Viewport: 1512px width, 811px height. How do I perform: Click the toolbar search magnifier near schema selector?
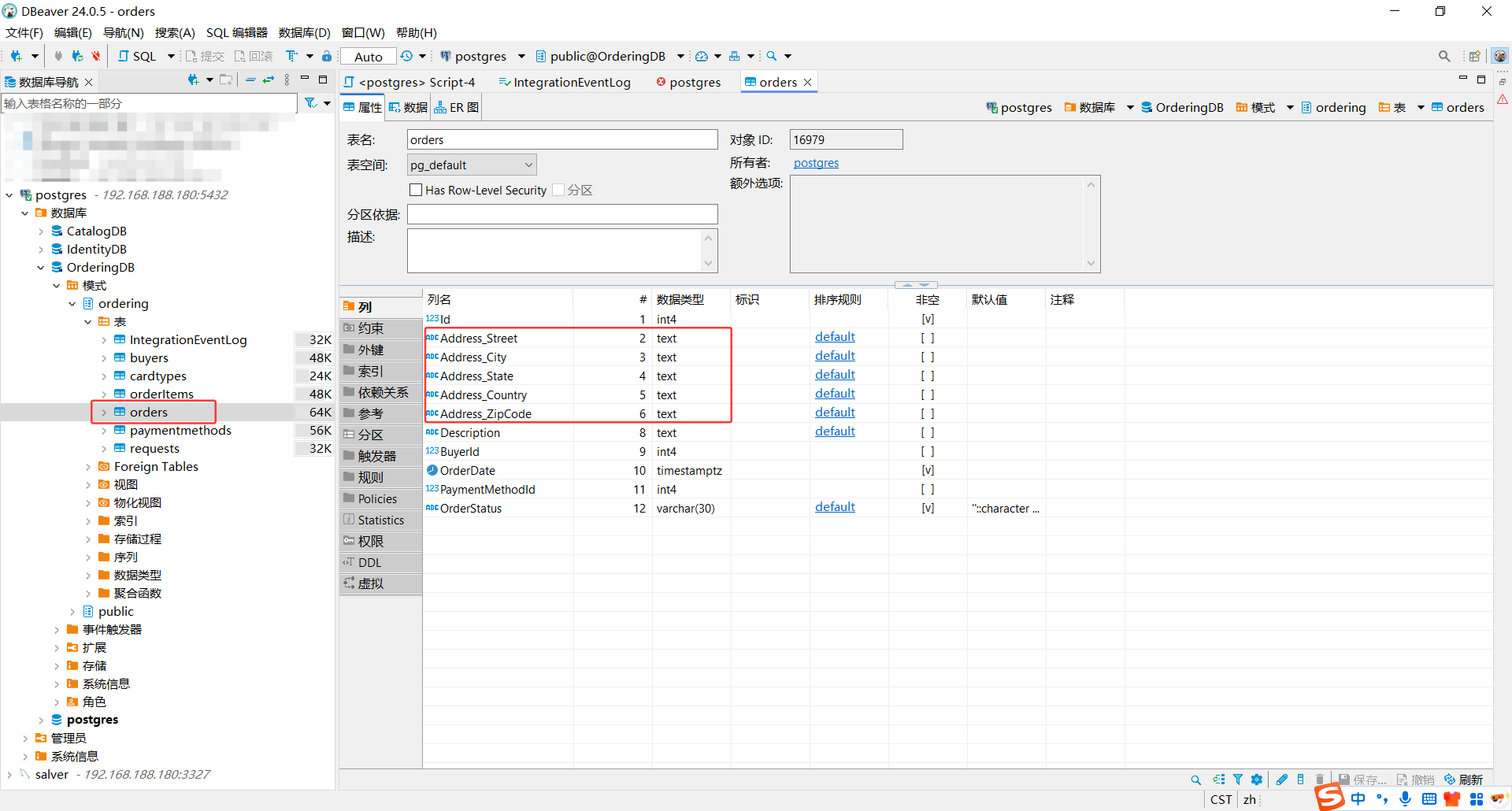click(772, 56)
